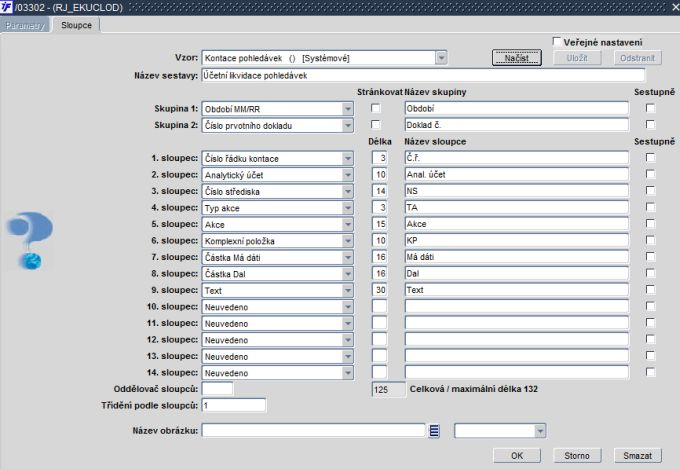Click the Délka field of 9. sloupec
Screen dimensions: 680x469
coord(379,290)
